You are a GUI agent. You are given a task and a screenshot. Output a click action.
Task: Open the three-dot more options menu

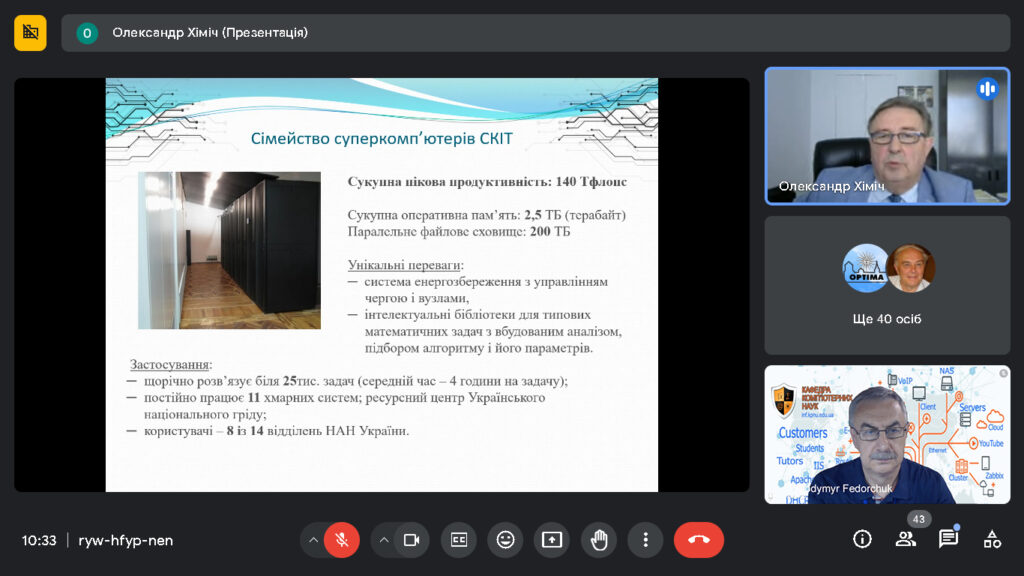point(645,540)
